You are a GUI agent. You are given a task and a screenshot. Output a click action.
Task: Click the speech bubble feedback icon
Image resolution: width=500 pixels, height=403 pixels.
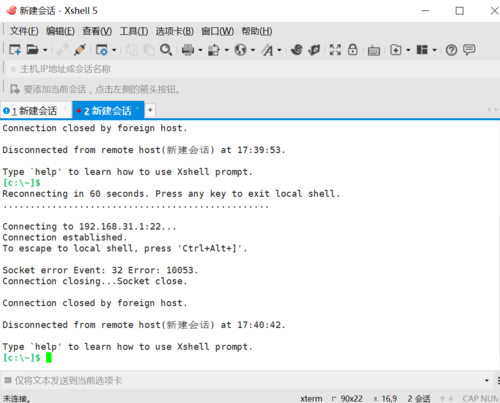[469, 50]
